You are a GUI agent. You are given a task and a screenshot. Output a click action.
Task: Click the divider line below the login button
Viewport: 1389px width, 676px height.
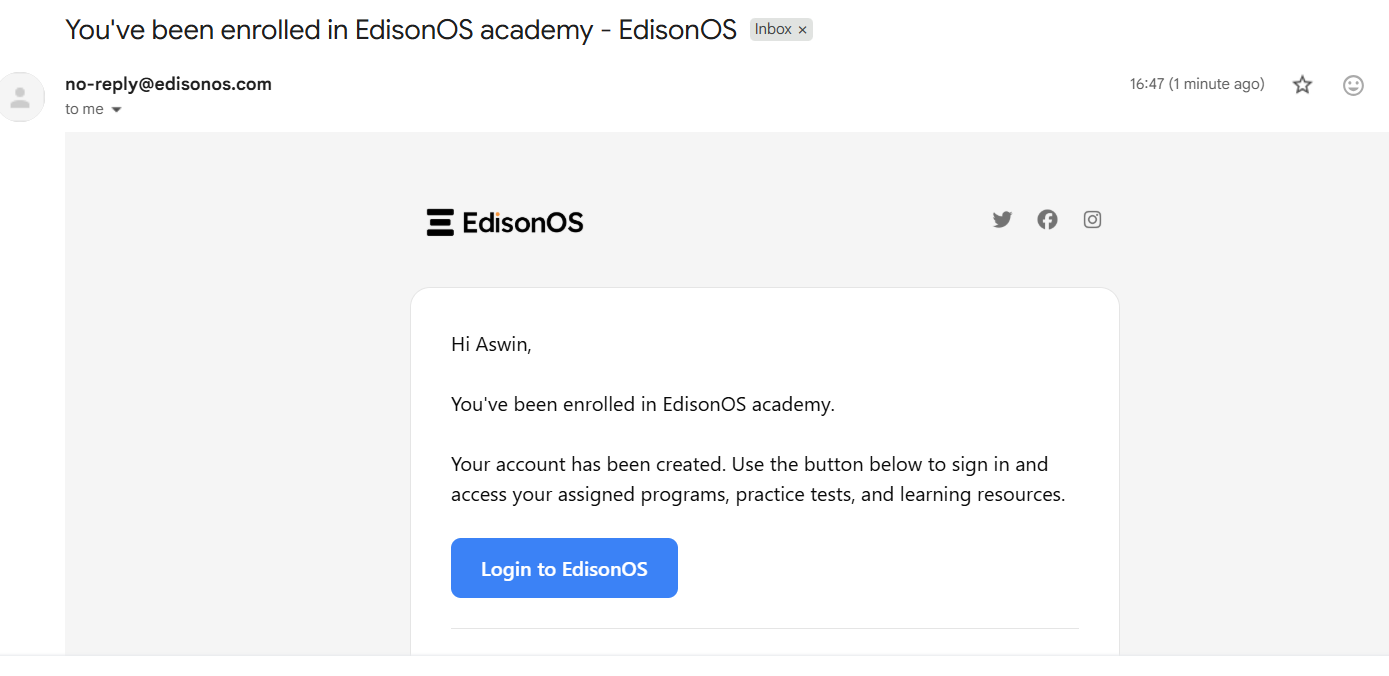coord(764,628)
